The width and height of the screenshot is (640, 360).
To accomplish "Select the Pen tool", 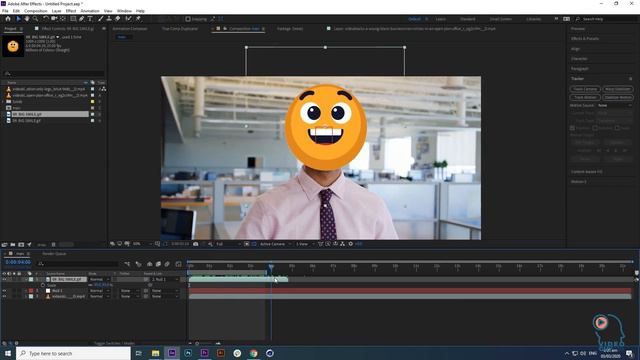I will click(x=82, y=19).
